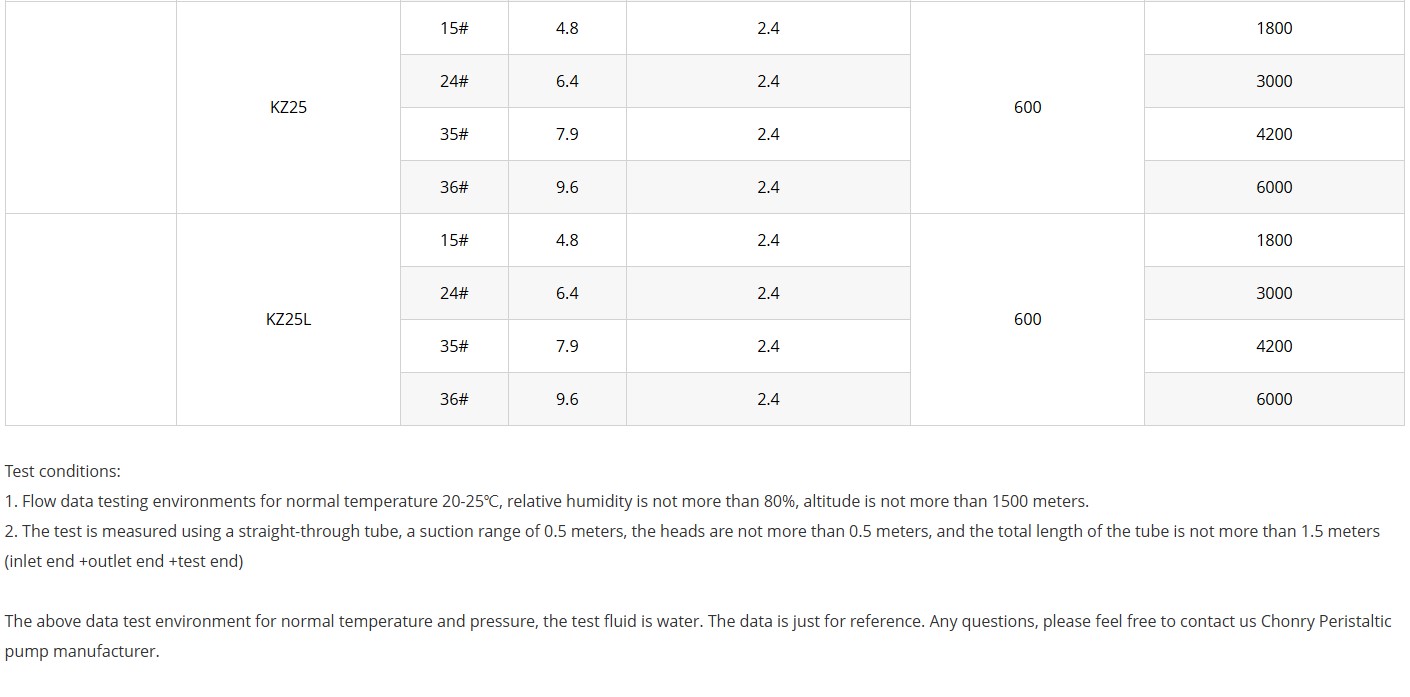This screenshot has height=697, width=1410.
Task: Click the 36# cell in the KZ25L group
Action: point(454,399)
